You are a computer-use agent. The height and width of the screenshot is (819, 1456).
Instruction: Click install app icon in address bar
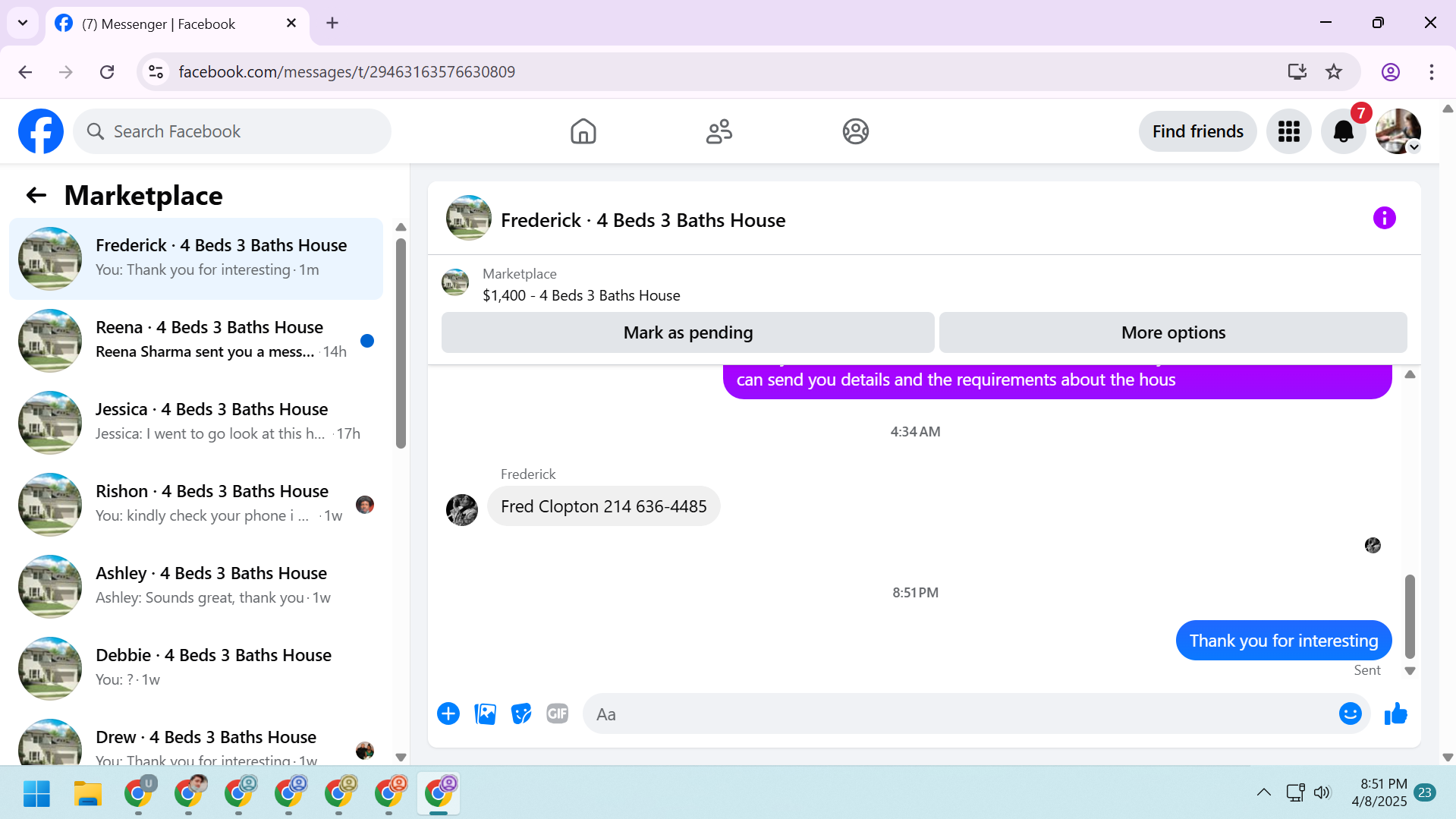click(x=1297, y=71)
